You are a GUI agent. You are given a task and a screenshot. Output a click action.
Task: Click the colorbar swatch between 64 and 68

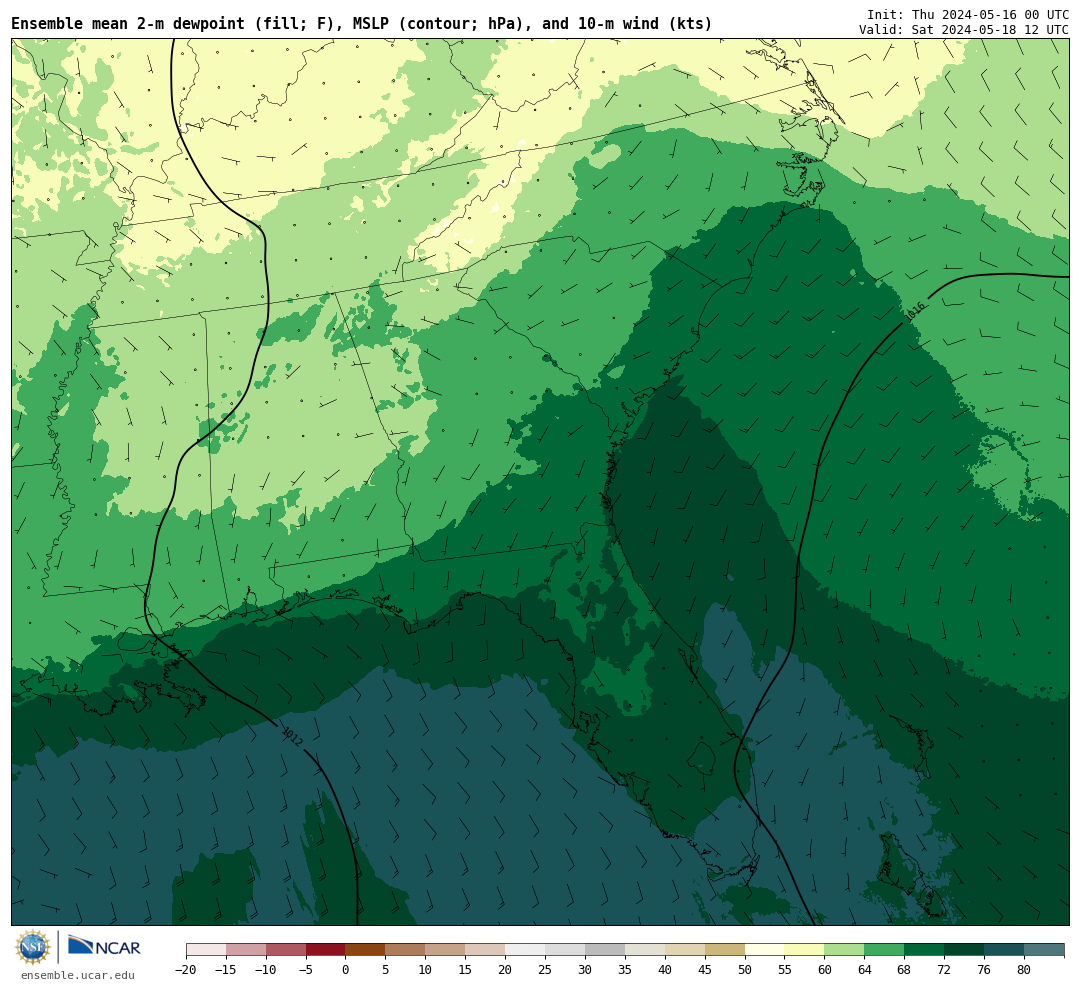pyautogui.click(x=884, y=950)
